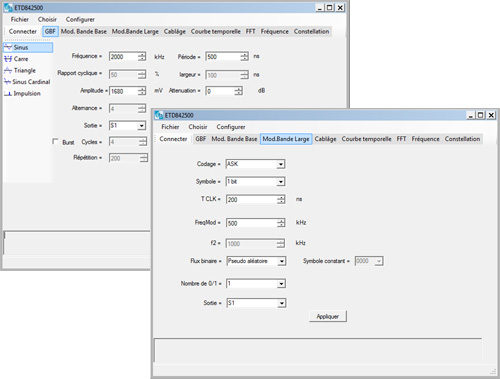Click the Période spinner arrows
Viewport: 500px width, 379px height.
click(x=244, y=57)
